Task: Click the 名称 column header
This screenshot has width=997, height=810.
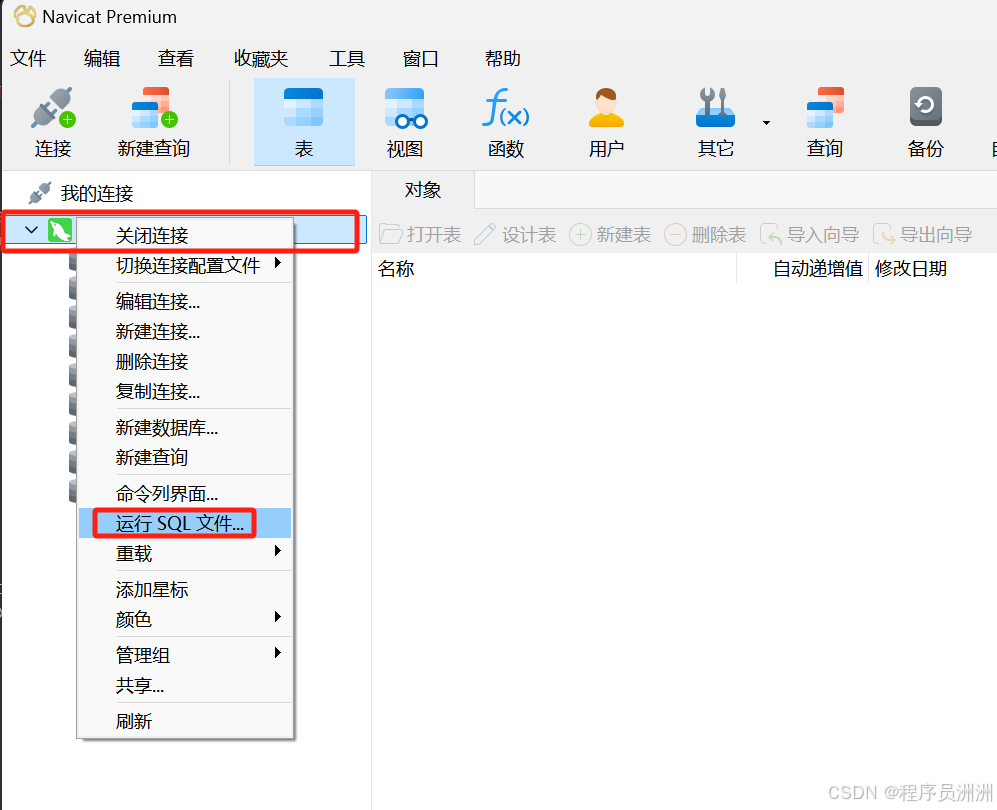Action: [x=396, y=268]
